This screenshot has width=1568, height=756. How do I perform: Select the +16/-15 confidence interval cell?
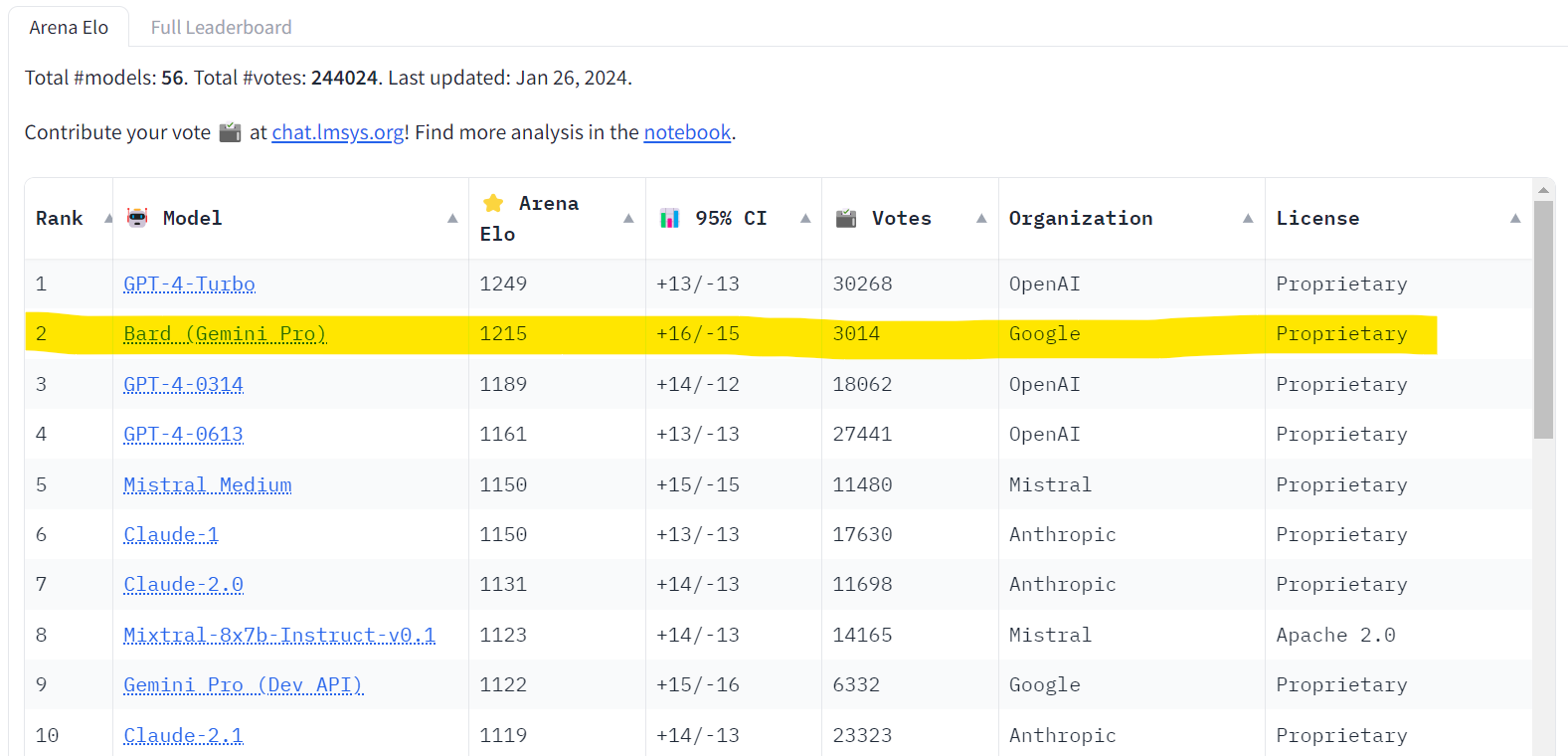734,334
